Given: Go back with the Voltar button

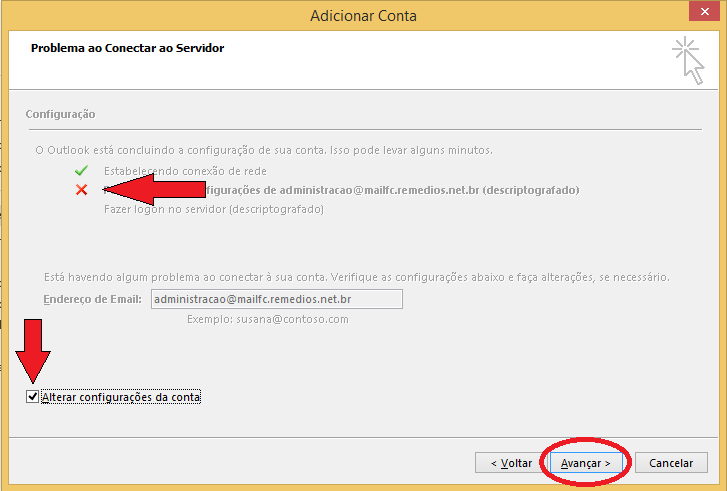Looking at the screenshot, I should point(511,463).
